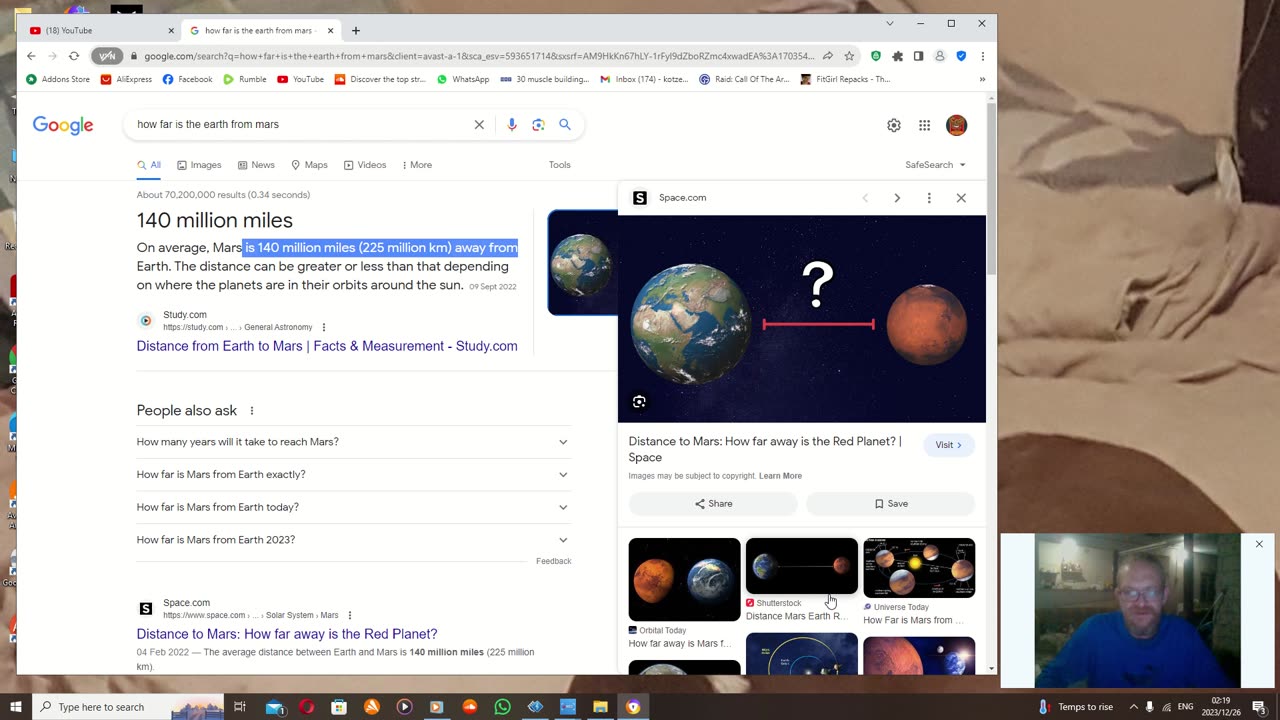Open options for Space.com result
The image size is (1280, 720).
(350, 615)
